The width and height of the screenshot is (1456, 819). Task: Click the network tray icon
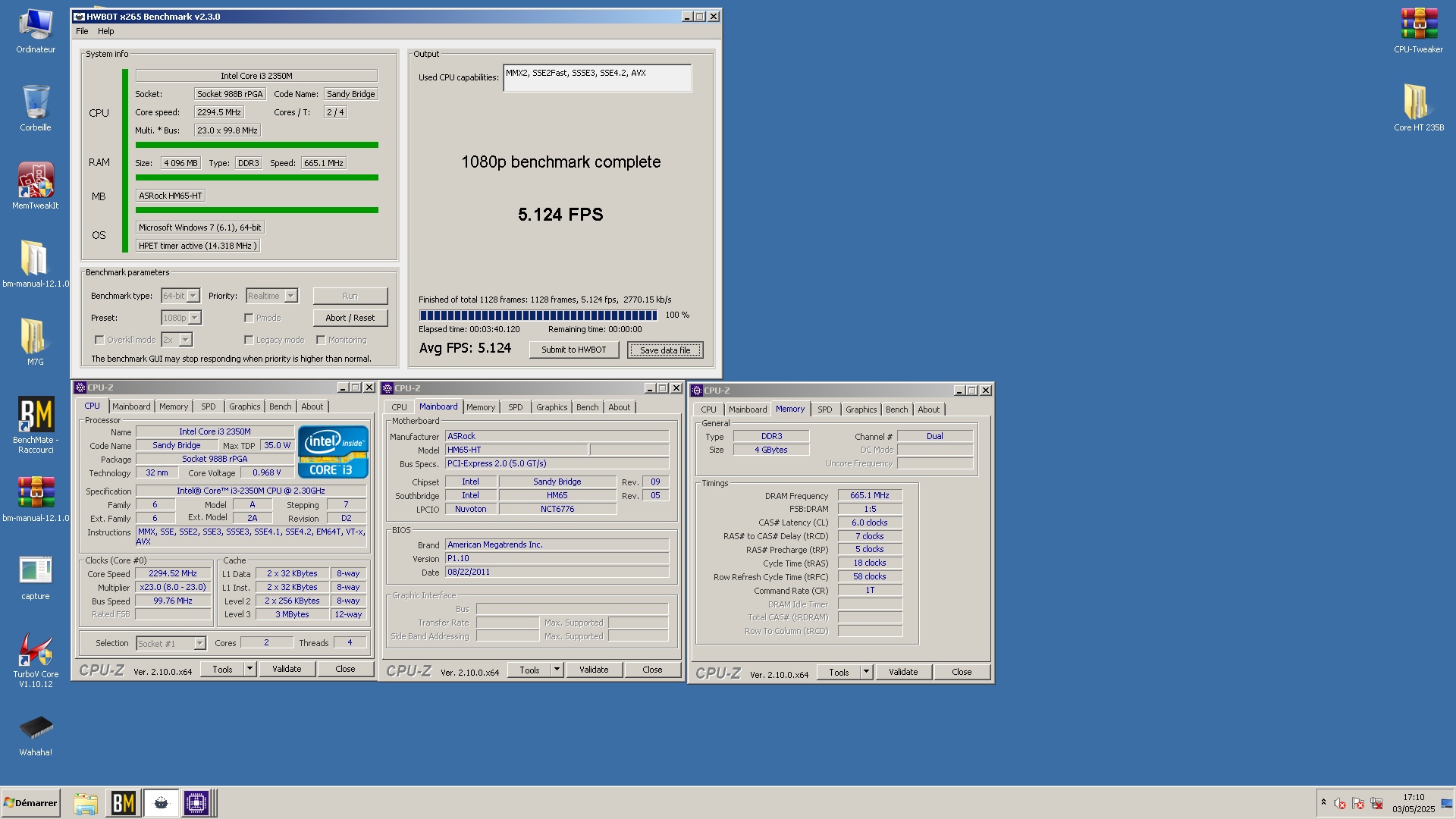[x=1376, y=803]
